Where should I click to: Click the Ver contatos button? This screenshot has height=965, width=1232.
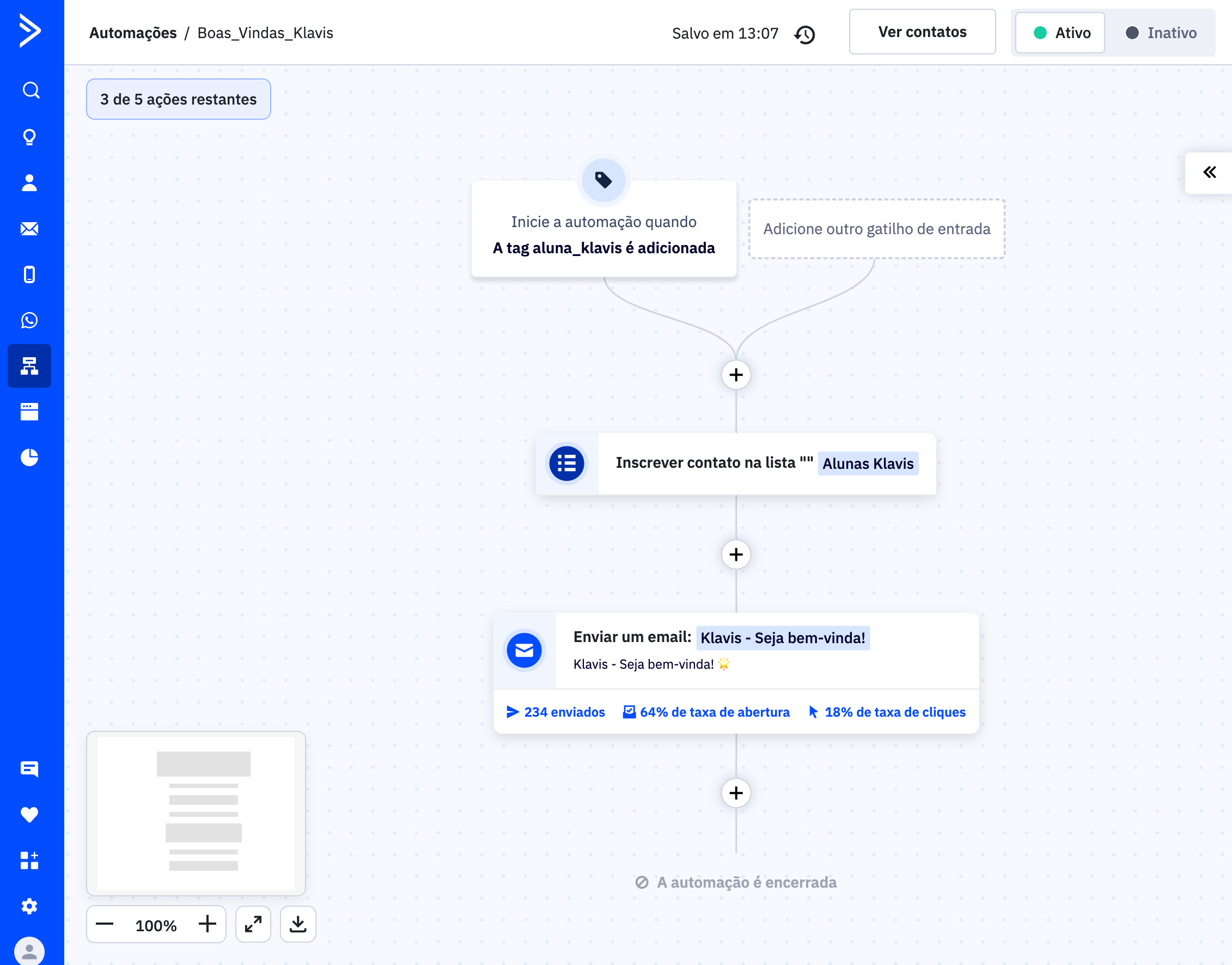click(x=922, y=32)
